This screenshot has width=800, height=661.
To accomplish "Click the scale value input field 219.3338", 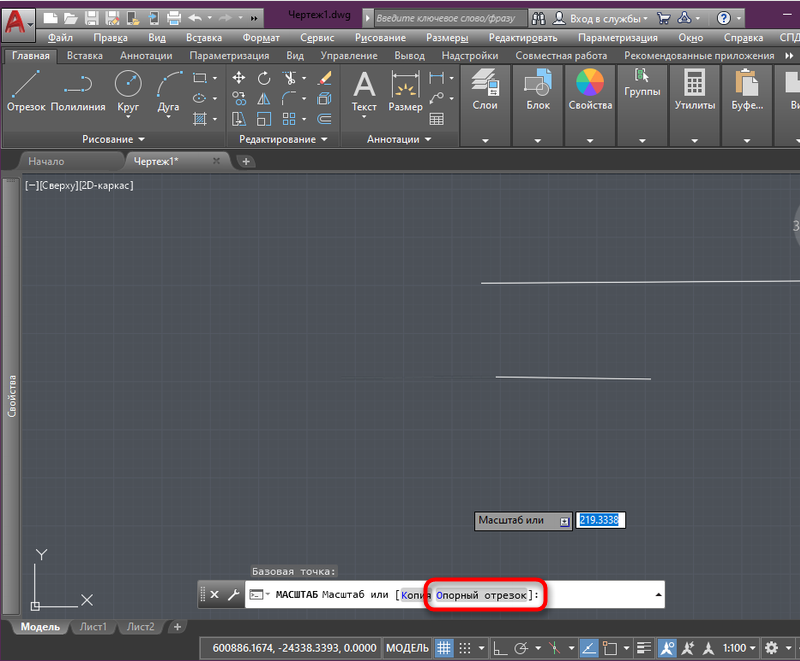I will (x=600, y=520).
